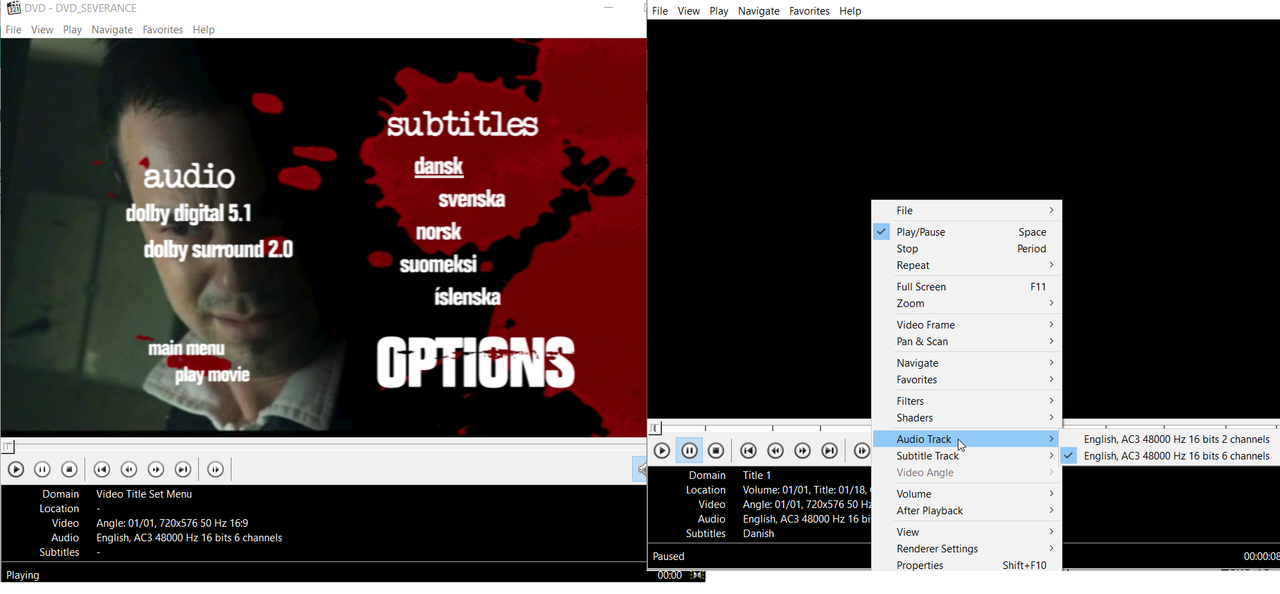Open View entry in context menu

coord(966,532)
